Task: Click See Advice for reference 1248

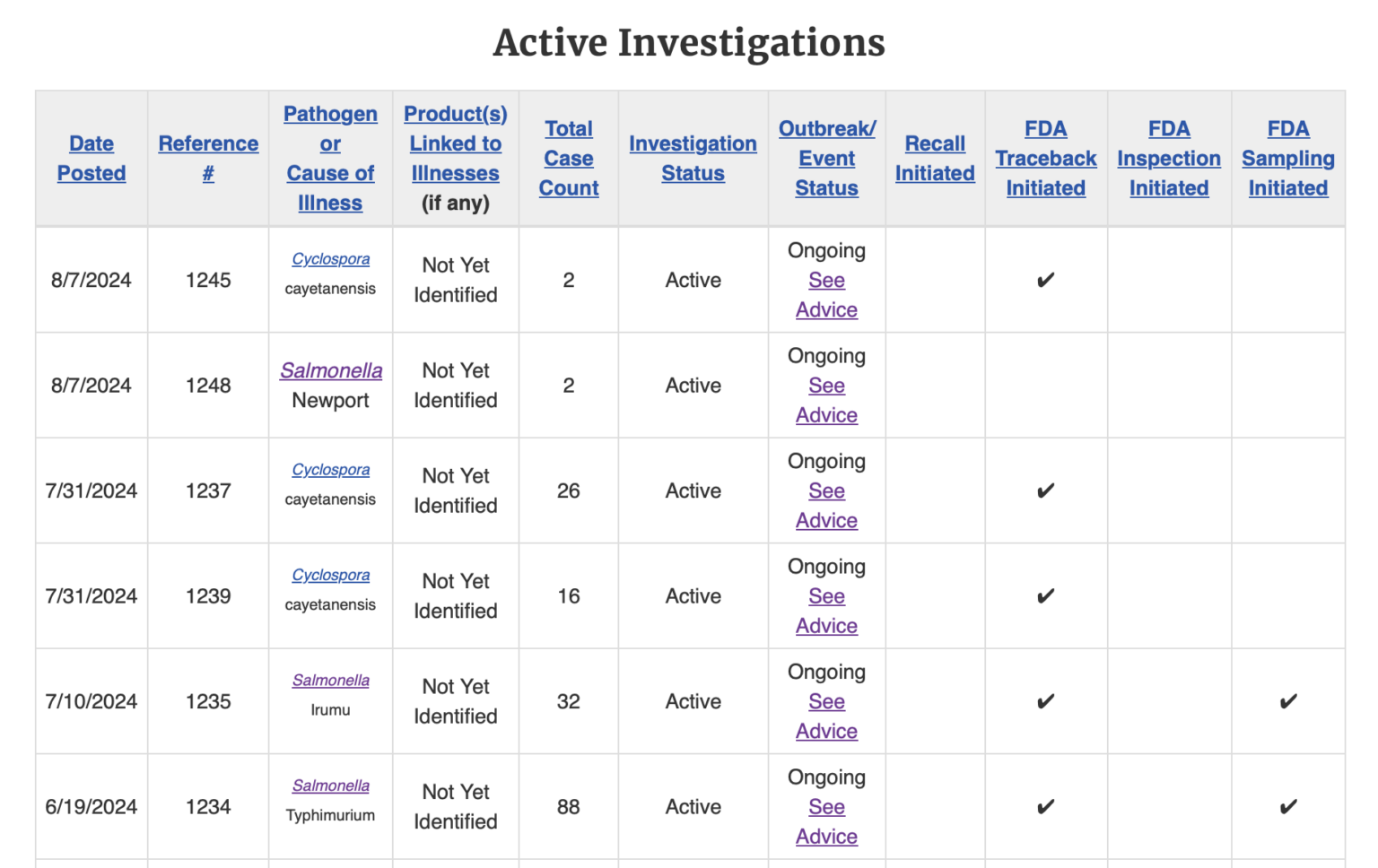Action: pos(827,400)
